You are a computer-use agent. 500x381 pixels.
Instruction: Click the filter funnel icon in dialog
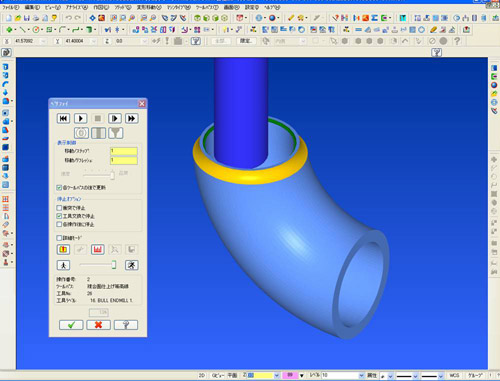point(116,133)
